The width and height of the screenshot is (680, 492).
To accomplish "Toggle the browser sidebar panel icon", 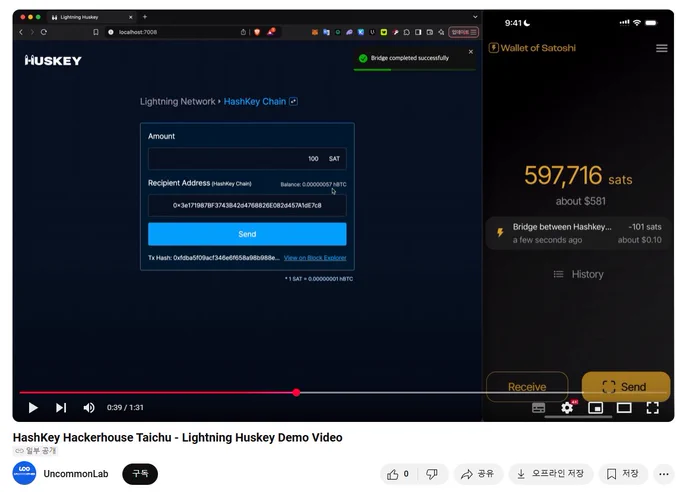I will 418,32.
